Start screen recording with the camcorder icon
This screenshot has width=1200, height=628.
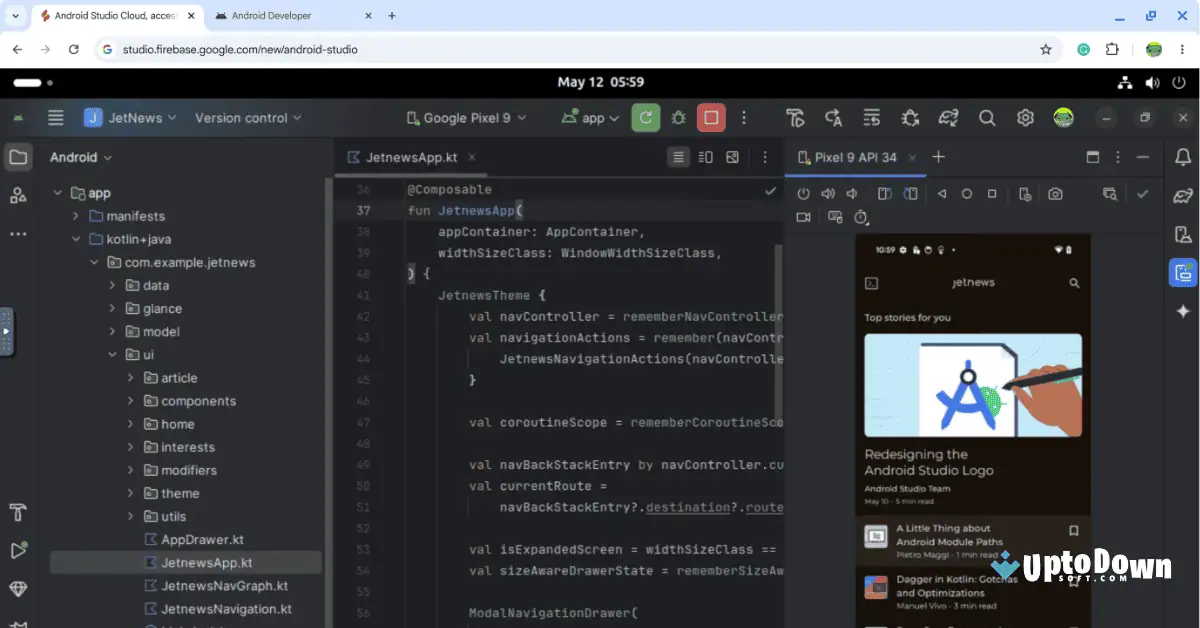[x=804, y=216]
